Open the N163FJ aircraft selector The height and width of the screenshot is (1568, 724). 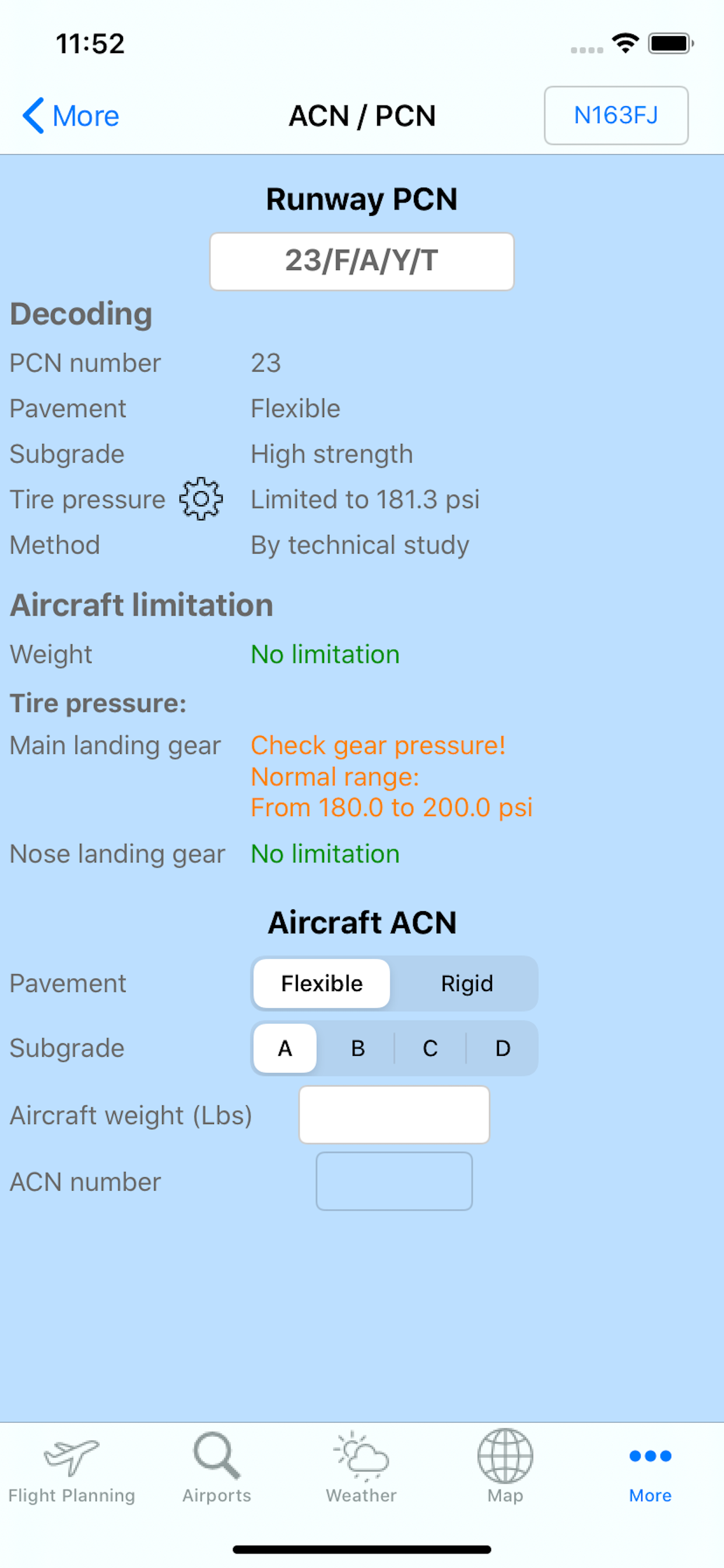pos(616,116)
